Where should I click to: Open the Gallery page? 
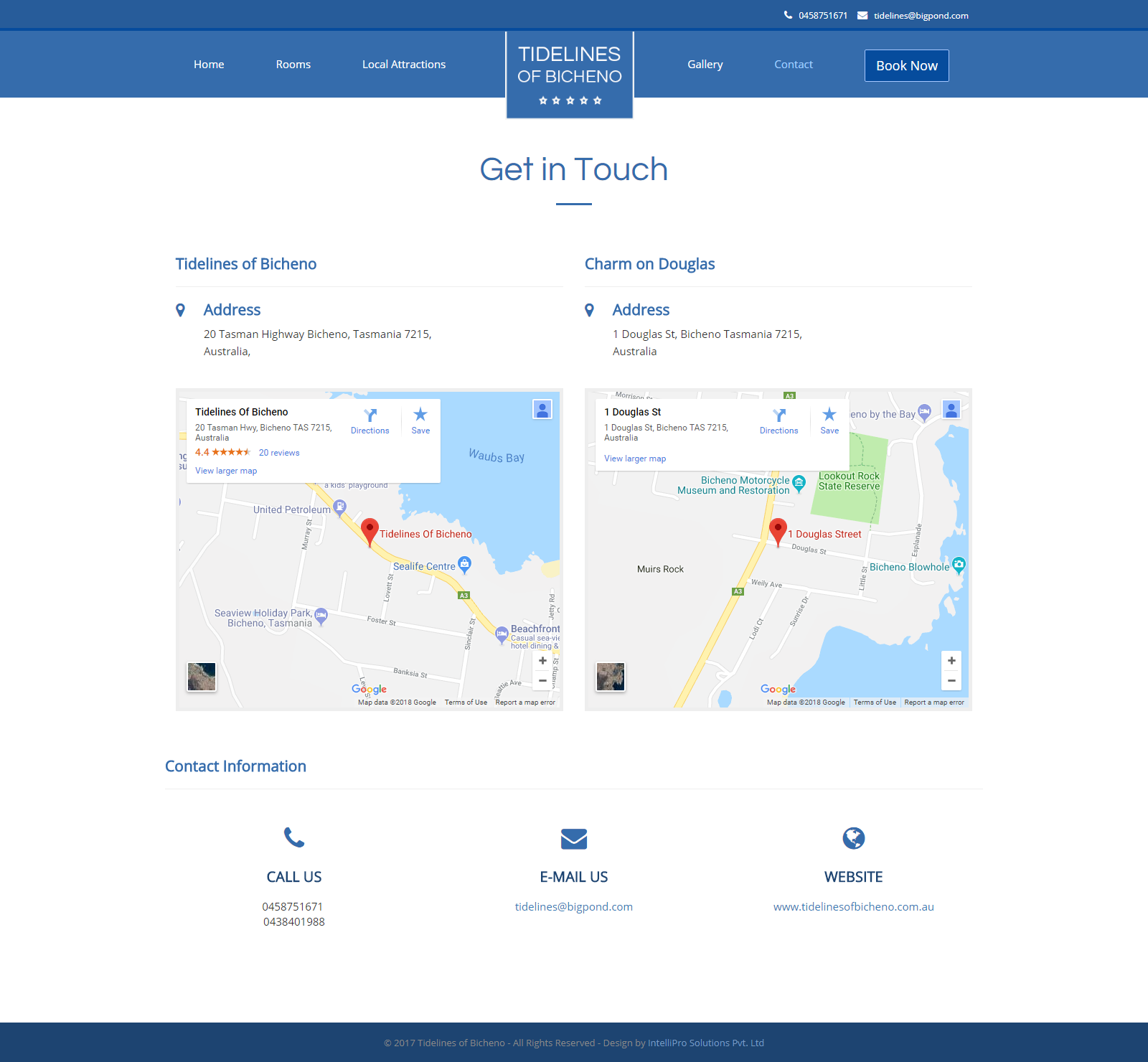point(705,65)
